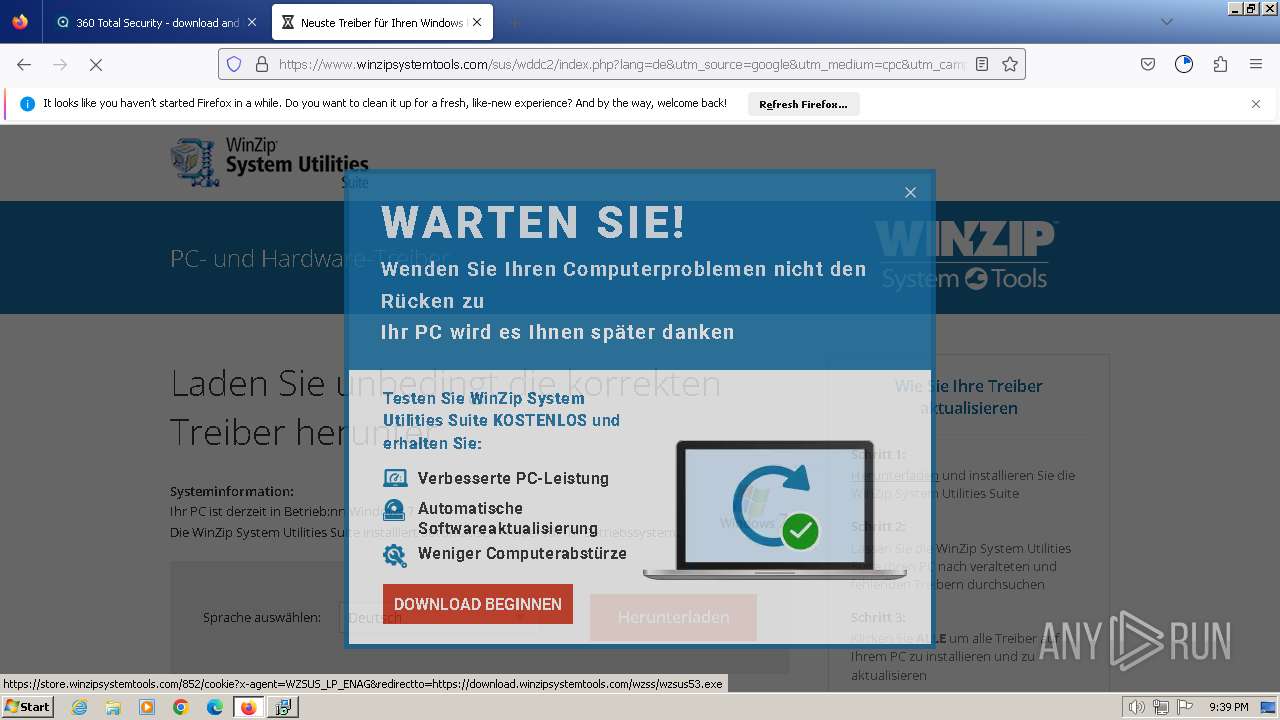Click the Firefox logo in tab bar

coord(20,22)
